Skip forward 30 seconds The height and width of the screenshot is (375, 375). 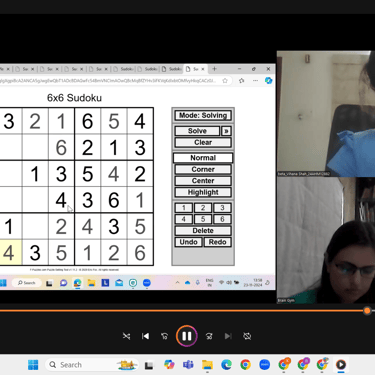coord(209,336)
